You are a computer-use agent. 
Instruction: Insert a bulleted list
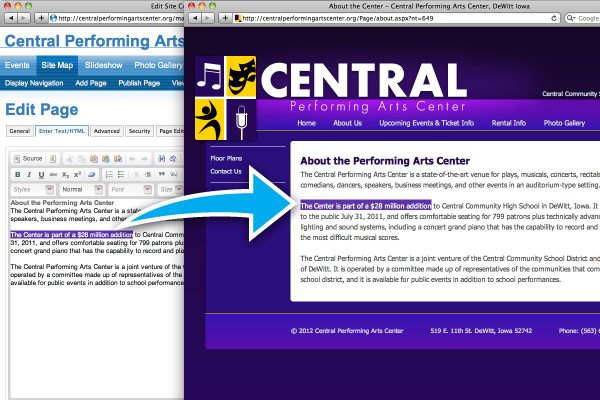(x=121, y=175)
